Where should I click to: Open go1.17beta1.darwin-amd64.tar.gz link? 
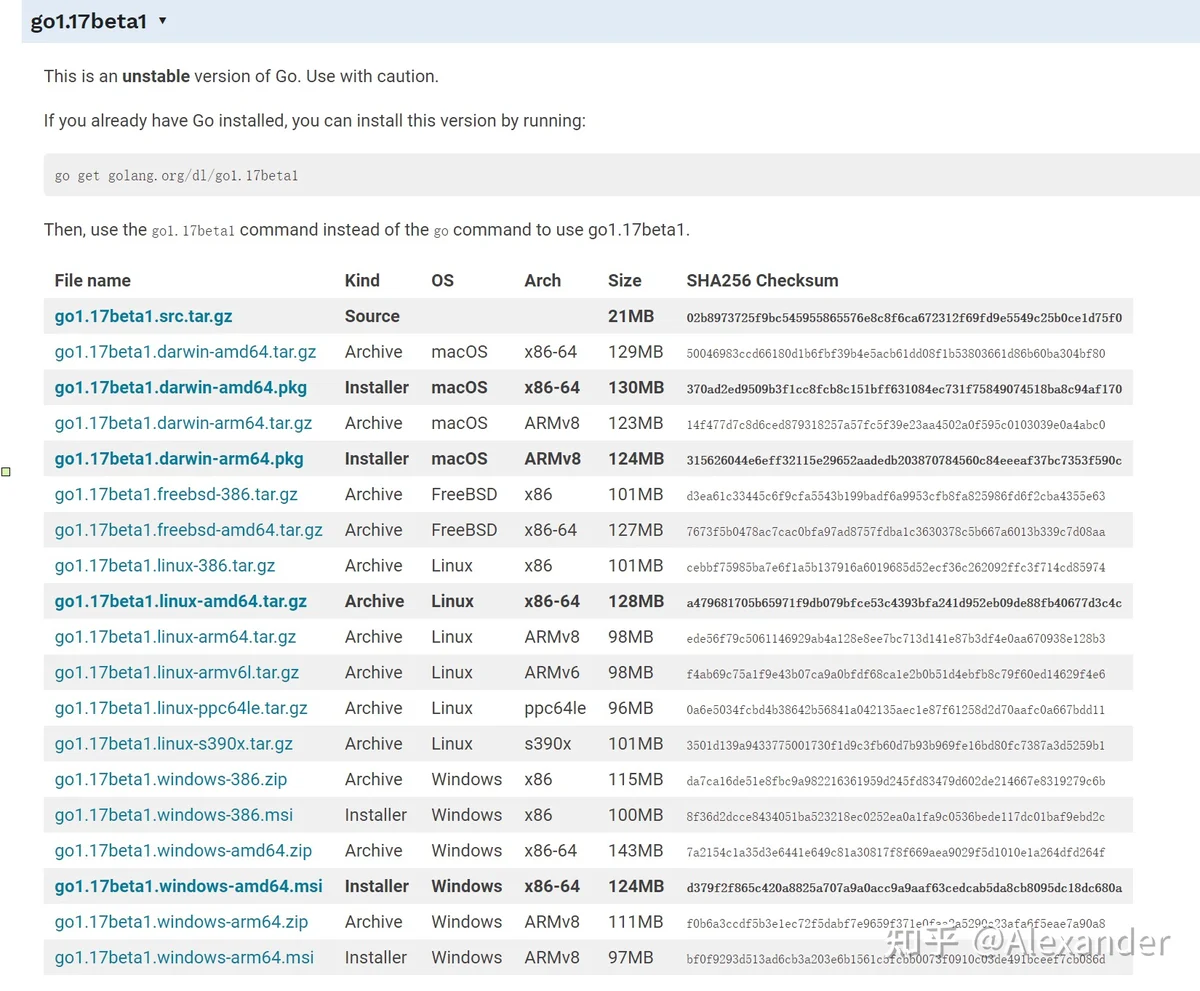click(185, 352)
